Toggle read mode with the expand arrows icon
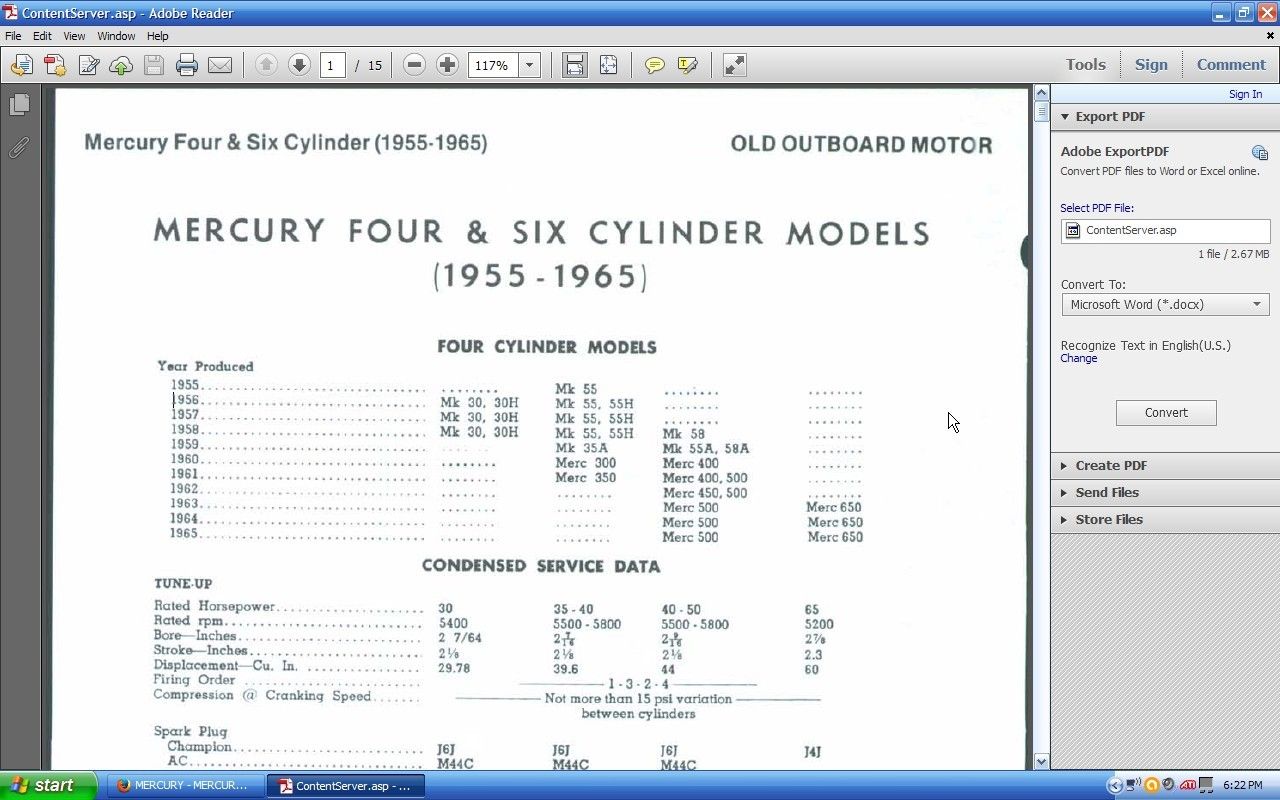Screen dimensions: 1280x800 coord(734,65)
